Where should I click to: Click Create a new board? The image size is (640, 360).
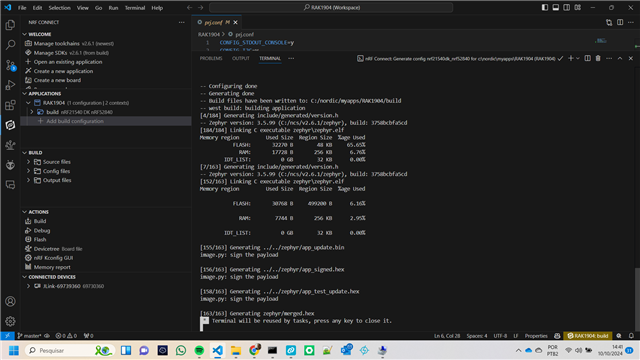[57, 80]
